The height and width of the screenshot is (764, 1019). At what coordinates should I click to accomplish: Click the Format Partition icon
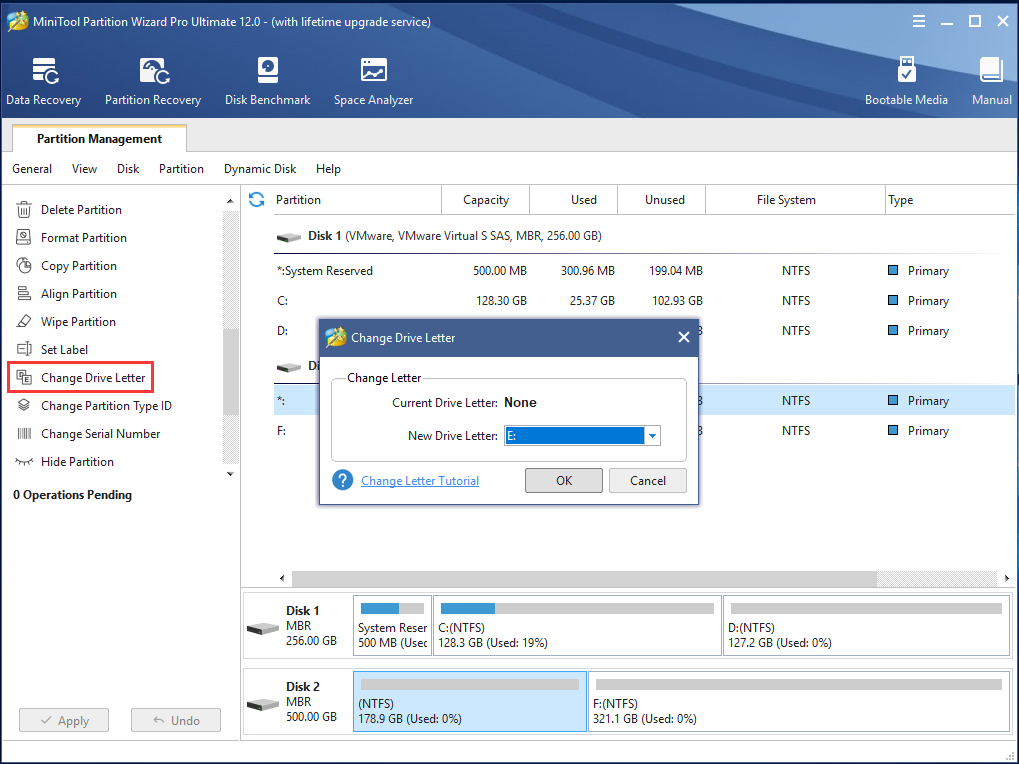pos(24,238)
